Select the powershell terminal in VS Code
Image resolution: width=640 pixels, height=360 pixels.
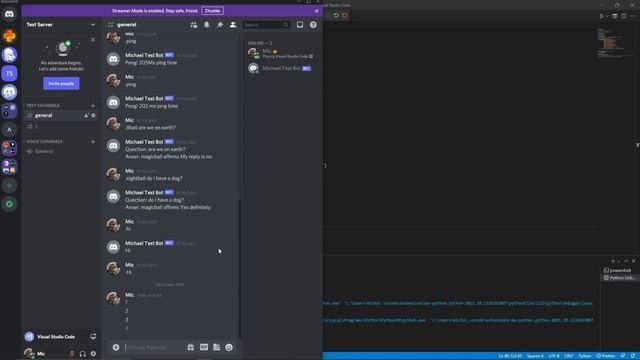(620, 270)
